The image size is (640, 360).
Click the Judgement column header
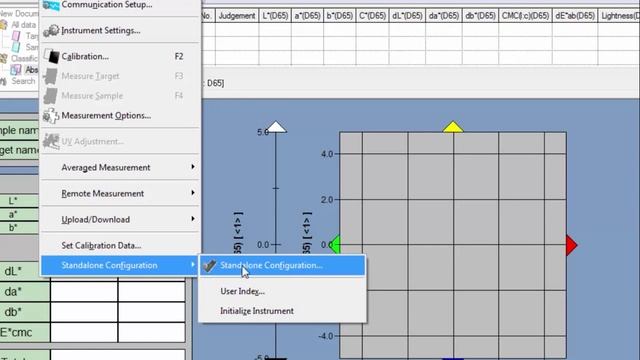pos(237,16)
